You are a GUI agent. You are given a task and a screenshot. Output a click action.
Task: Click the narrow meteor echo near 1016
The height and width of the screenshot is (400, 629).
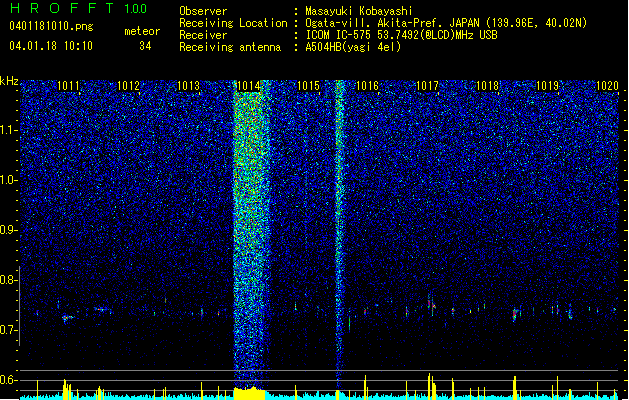[x=340, y=233]
